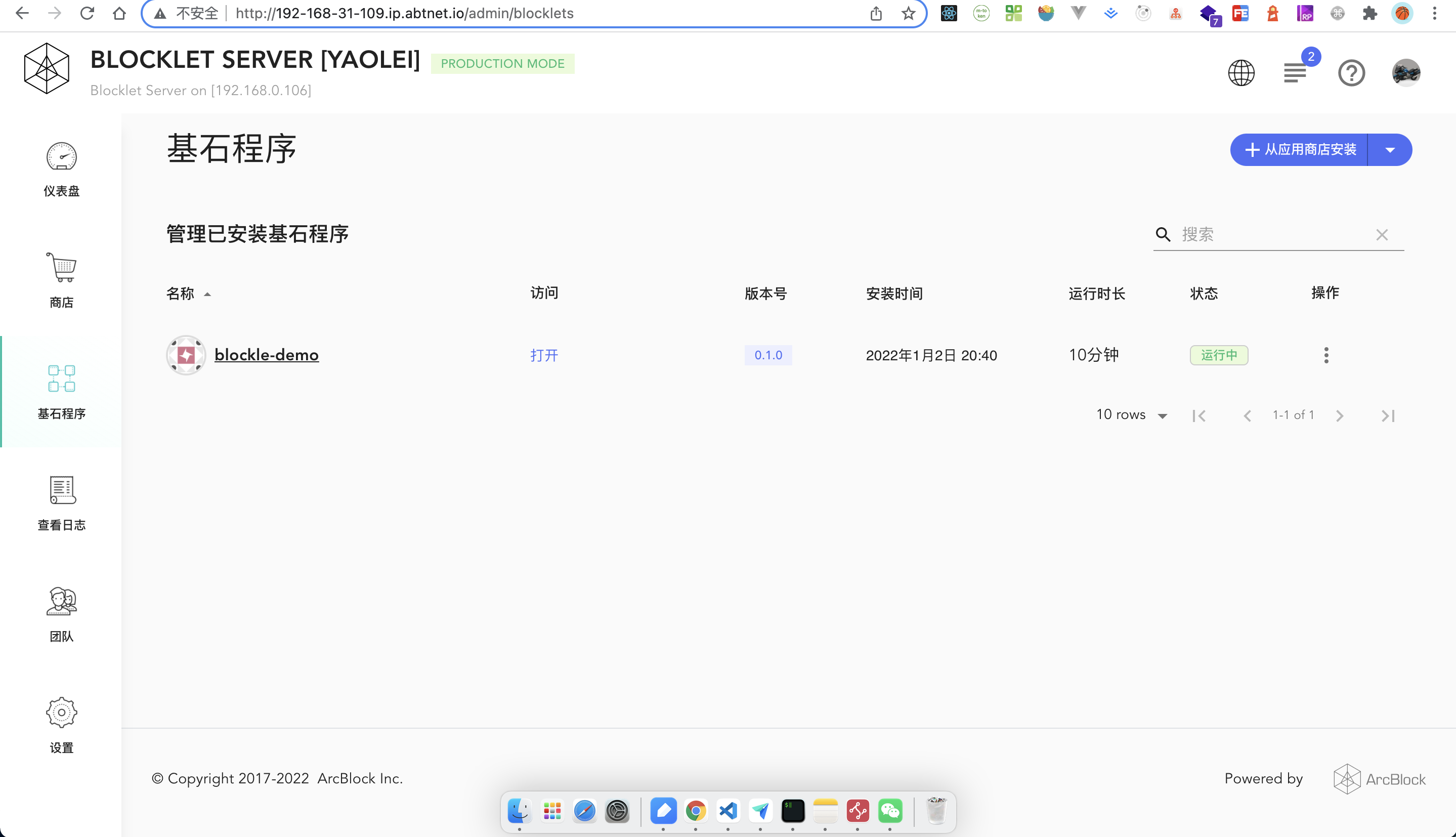This screenshot has height=837, width=1456.
Task: Clear the search field with X icon
Action: pyautogui.click(x=1382, y=234)
